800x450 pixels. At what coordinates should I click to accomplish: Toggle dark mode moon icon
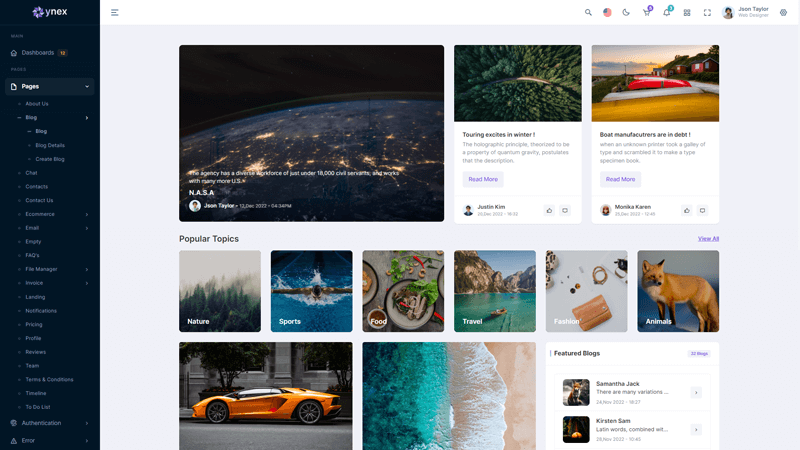pos(626,13)
